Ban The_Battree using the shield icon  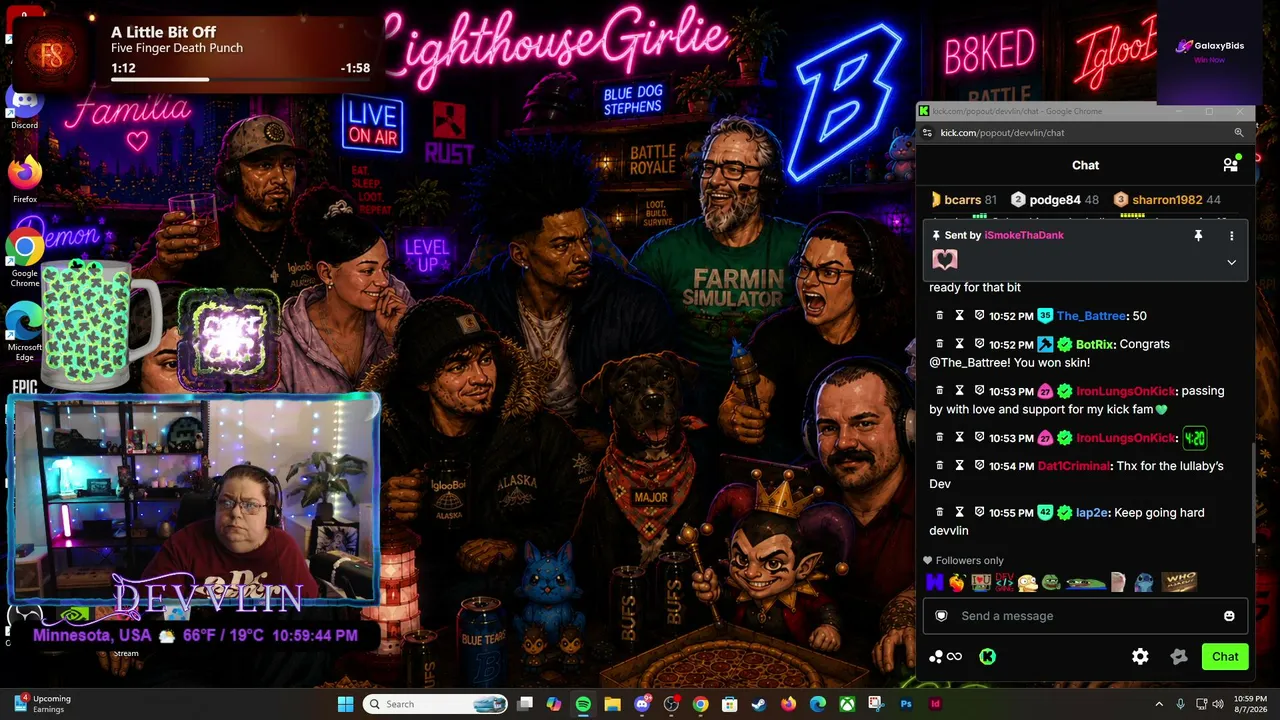979,316
